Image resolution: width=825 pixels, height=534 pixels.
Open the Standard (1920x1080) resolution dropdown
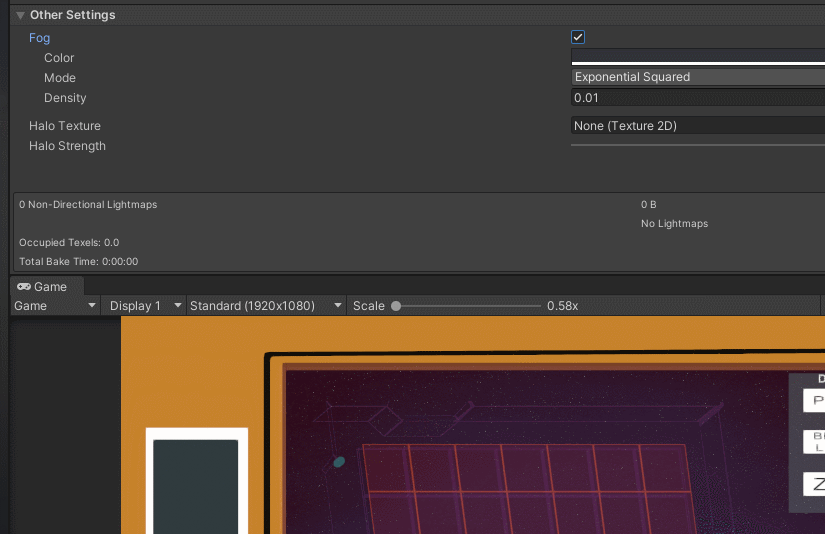266,306
